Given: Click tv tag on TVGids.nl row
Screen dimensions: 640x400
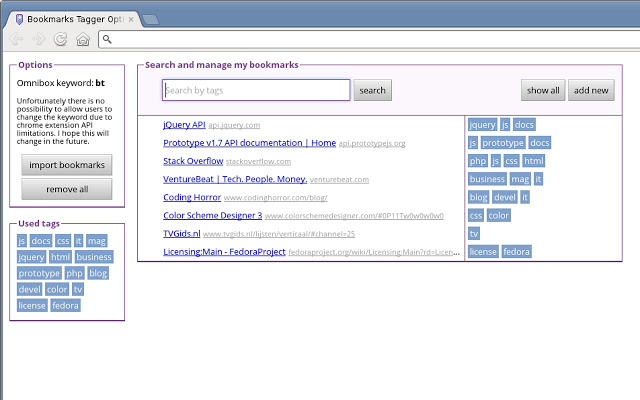Looking at the screenshot, I should (474, 233).
